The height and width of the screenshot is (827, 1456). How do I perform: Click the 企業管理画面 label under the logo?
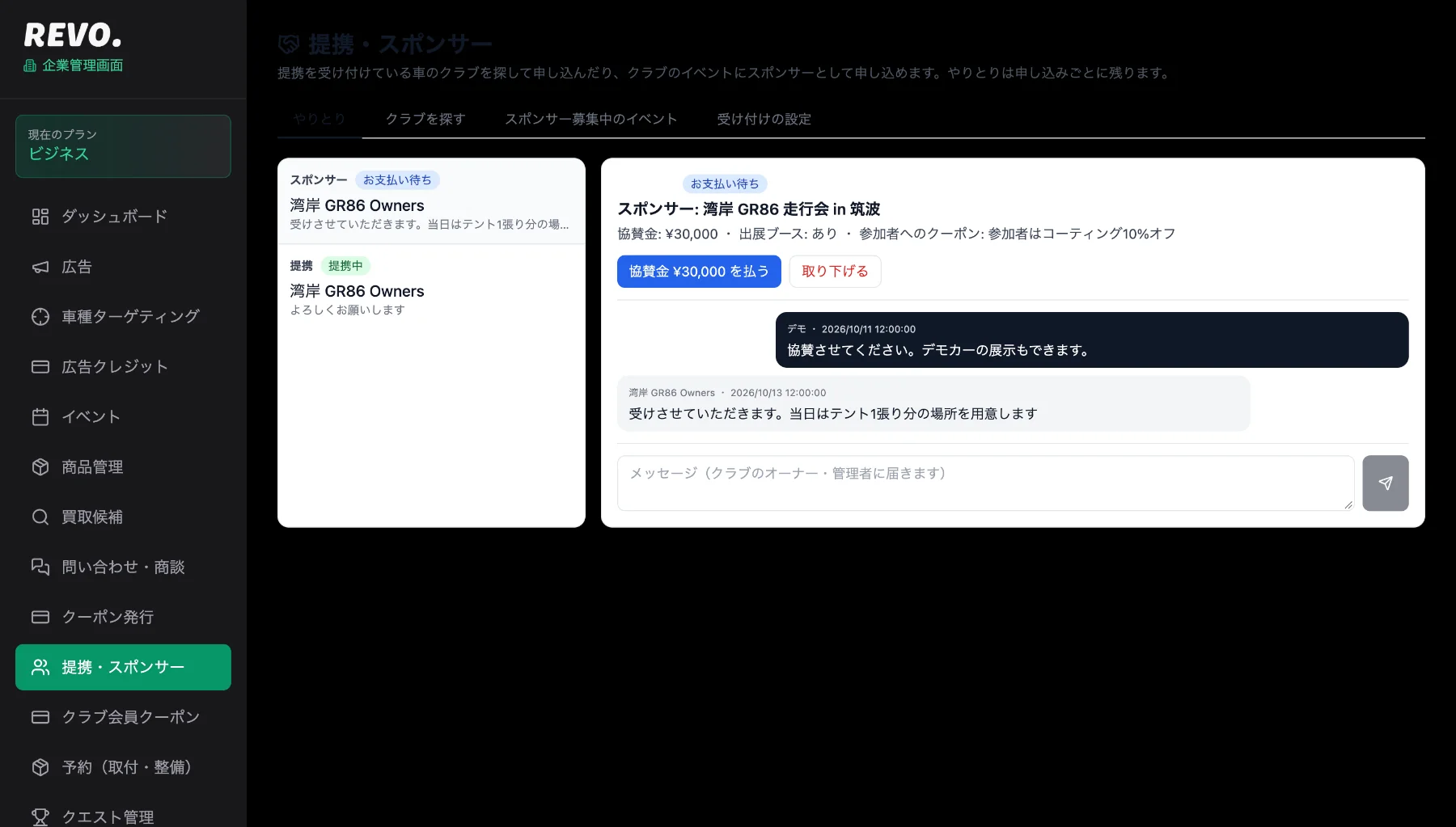coord(83,65)
